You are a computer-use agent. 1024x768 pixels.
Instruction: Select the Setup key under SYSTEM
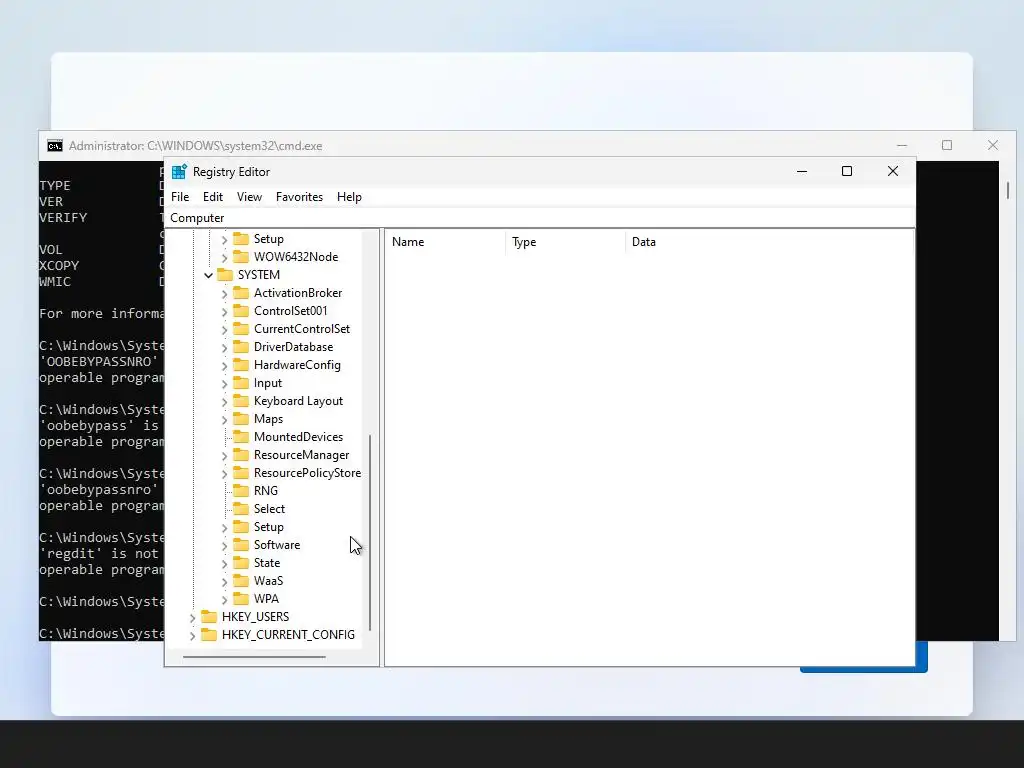[268, 526]
